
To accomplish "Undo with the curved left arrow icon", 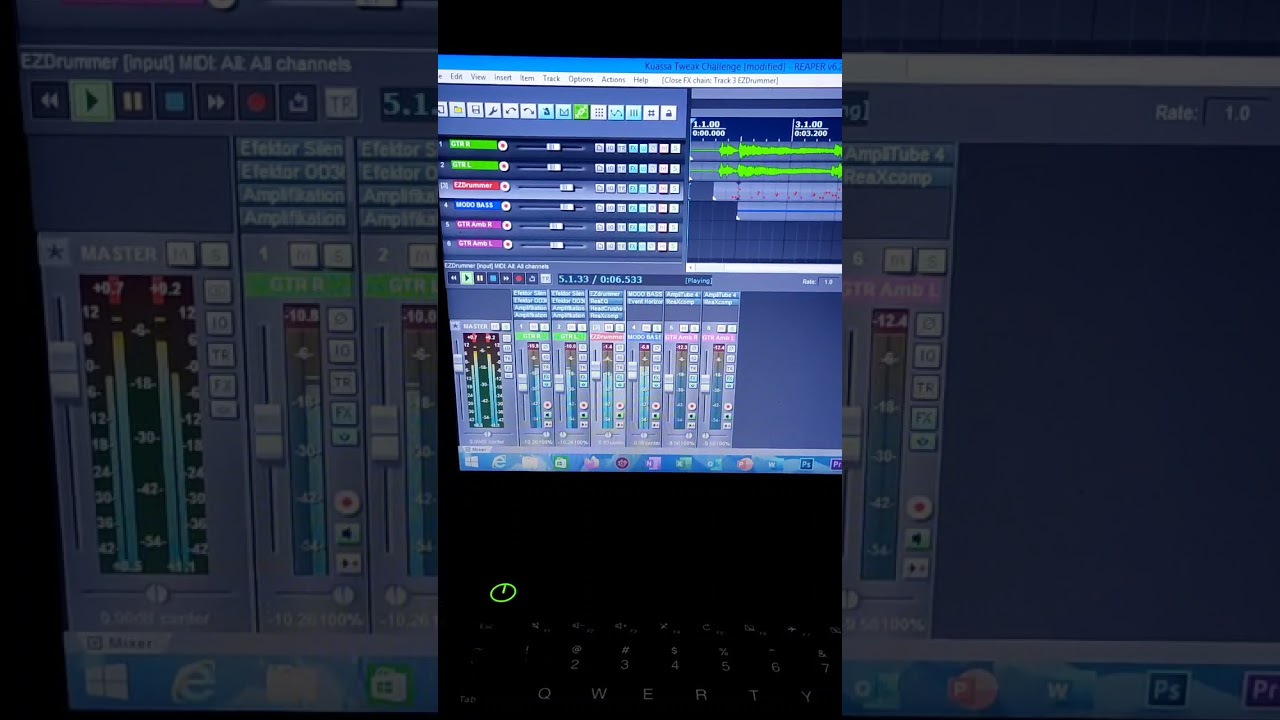I will (x=511, y=111).
